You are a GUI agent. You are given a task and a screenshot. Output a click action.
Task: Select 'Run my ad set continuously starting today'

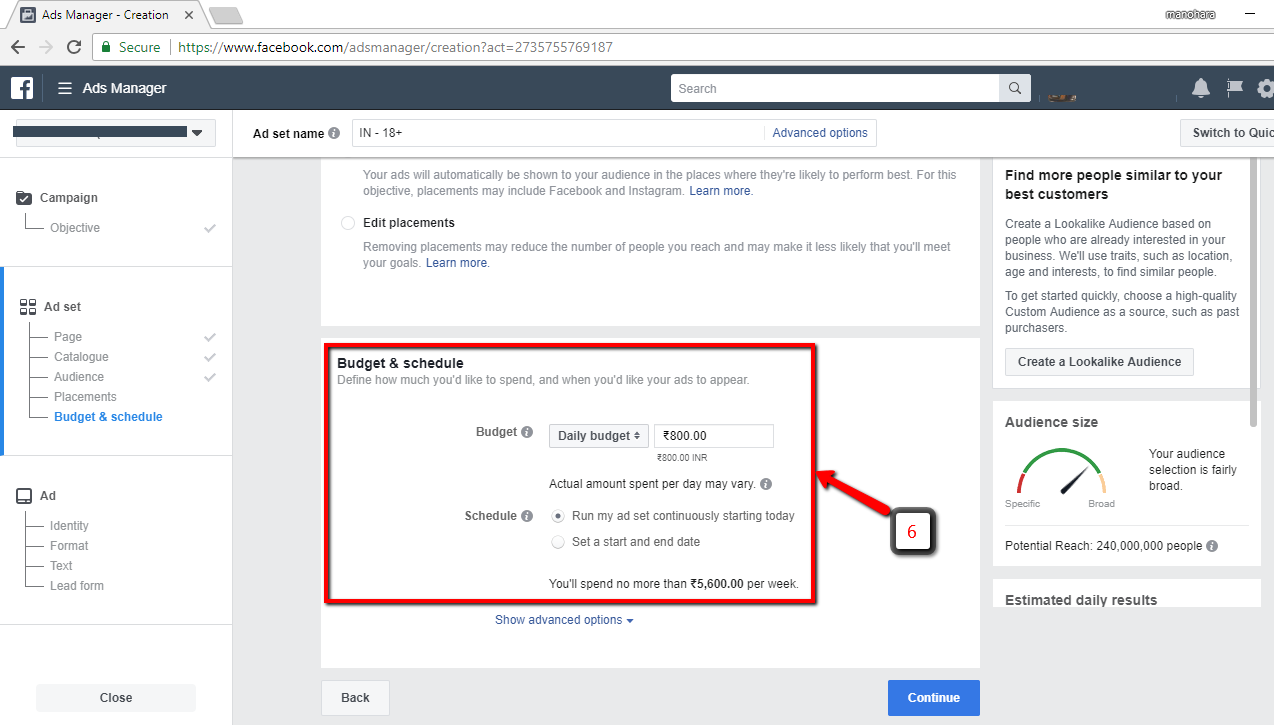(x=558, y=516)
